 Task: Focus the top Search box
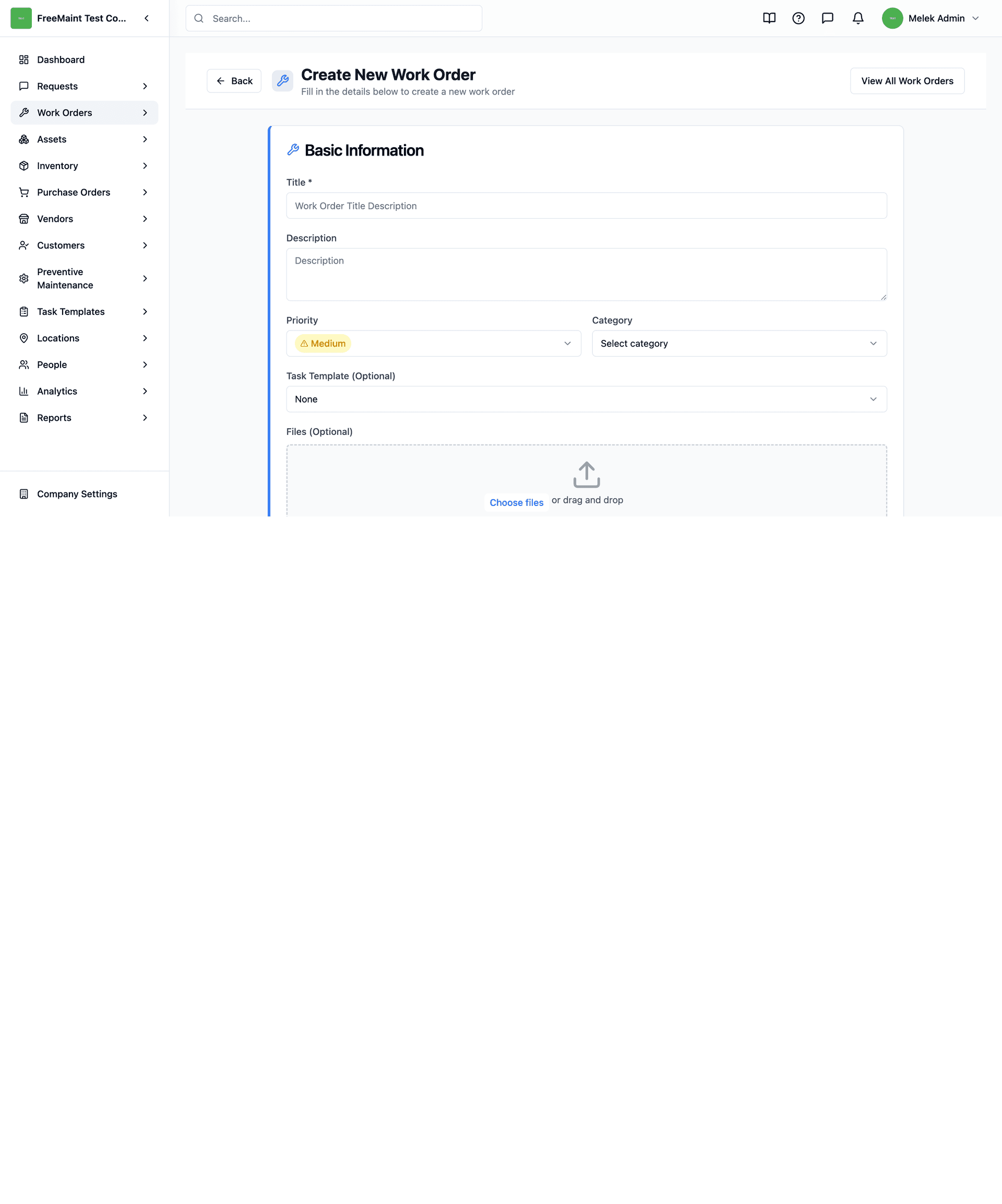click(333, 18)
